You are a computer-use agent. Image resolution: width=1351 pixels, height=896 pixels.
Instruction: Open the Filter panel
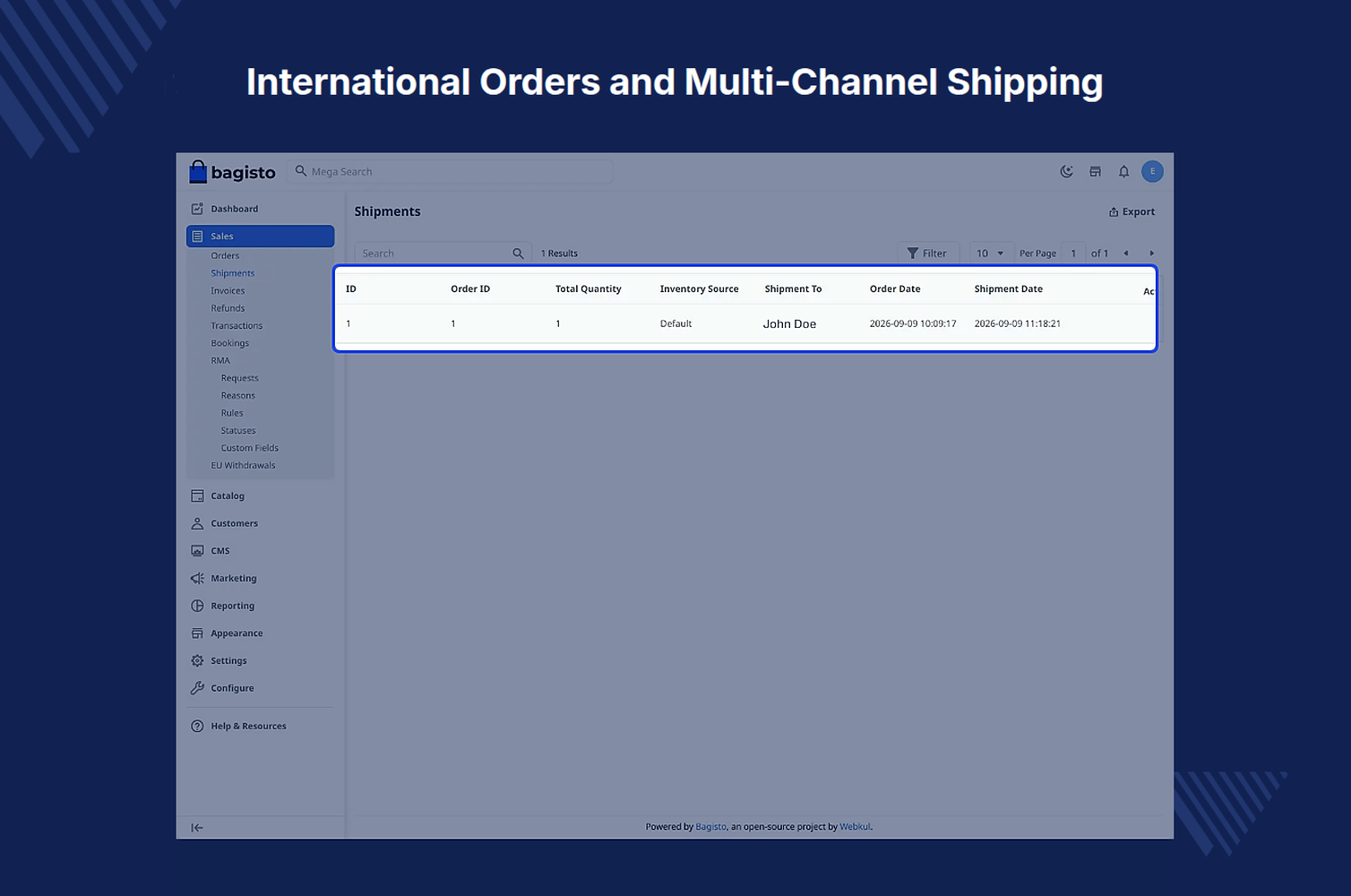(927, 254)
